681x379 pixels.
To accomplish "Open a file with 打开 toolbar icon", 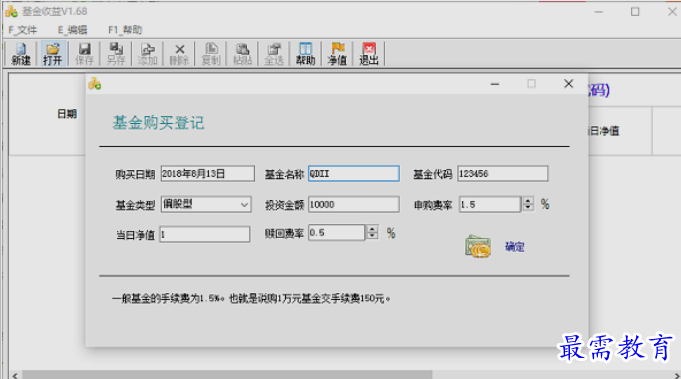I will [x=53, y=54].
